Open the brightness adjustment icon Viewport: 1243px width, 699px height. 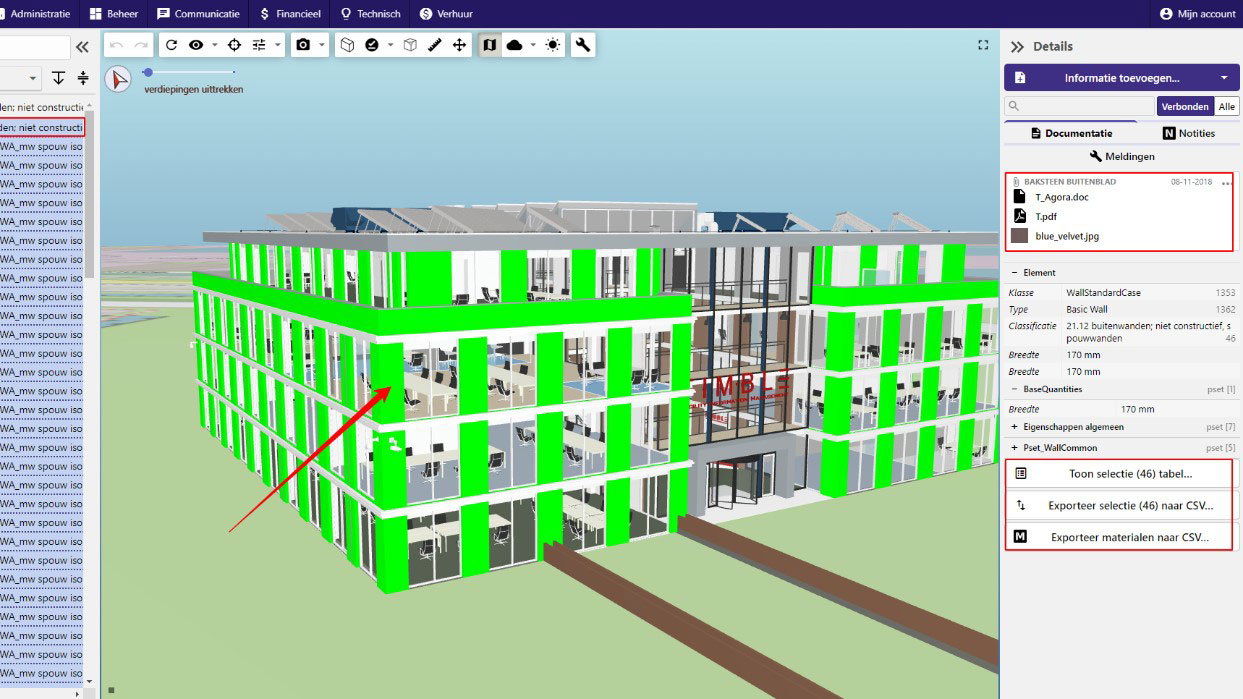click(552, 45)
